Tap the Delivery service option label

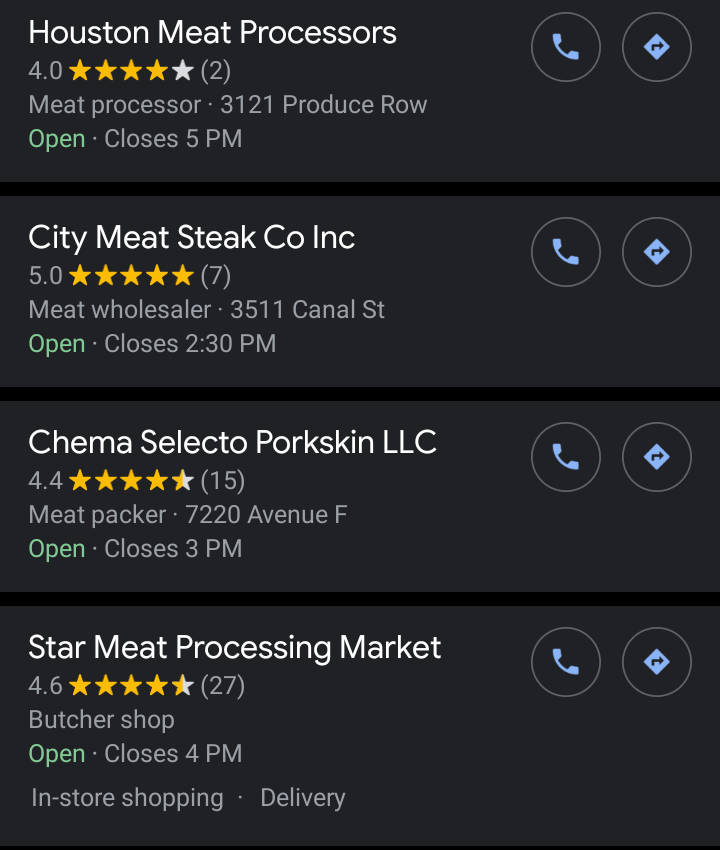[x=302, y=798]
